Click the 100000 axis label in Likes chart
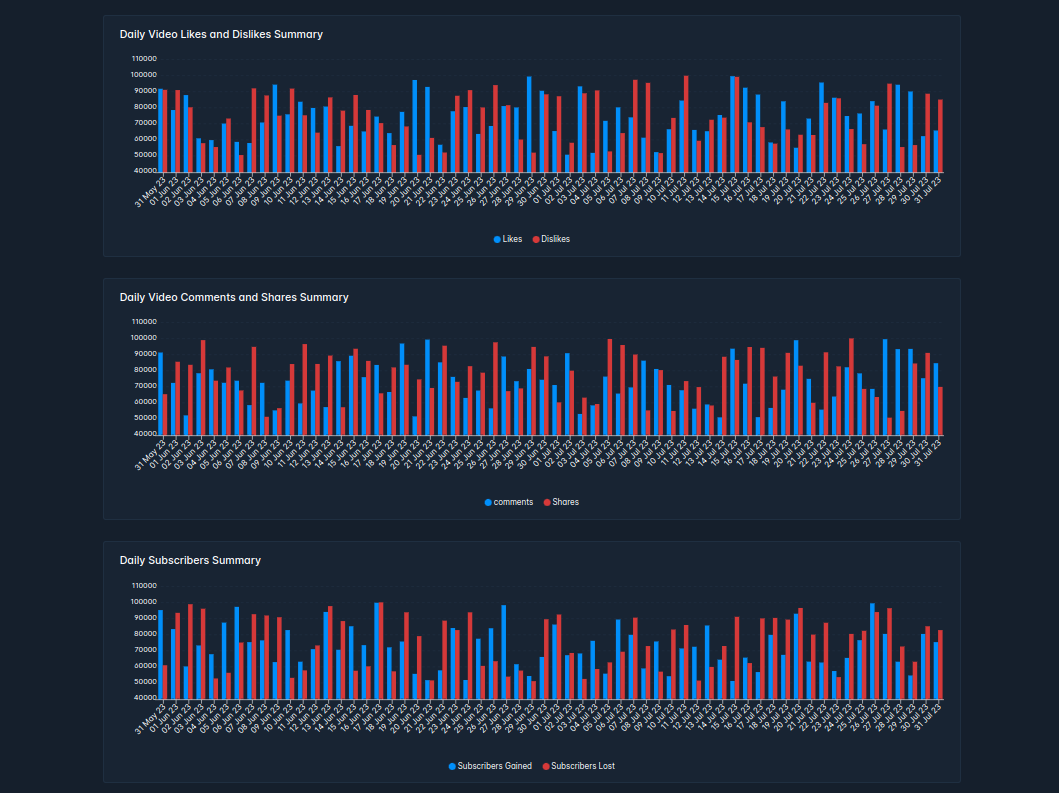The width and height of the screenshot is (1059, 793). click(x=144, y=75)
